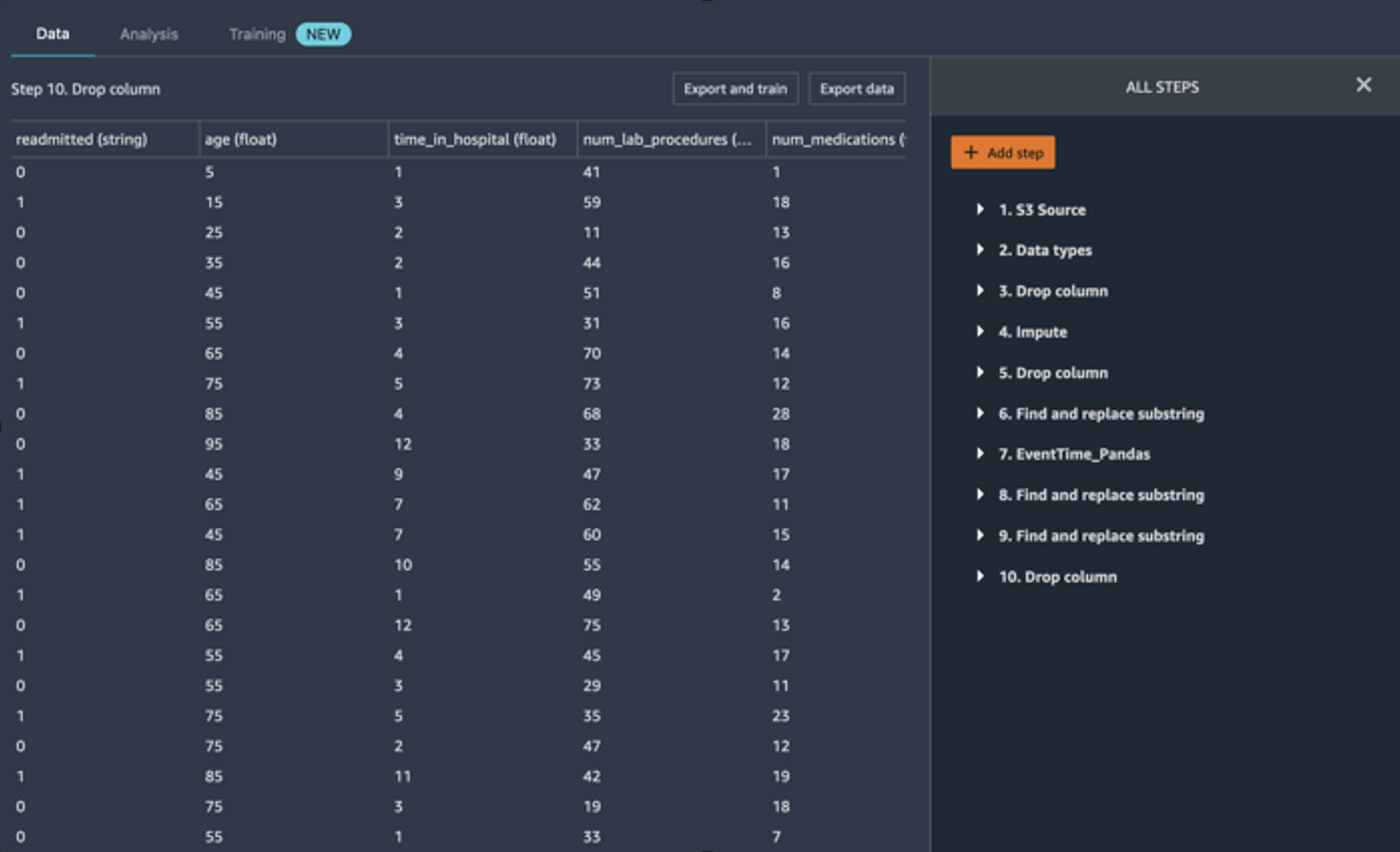Click the orange Add step button
Viewport: 1400px width, 852px height.
coord(1002,152)
